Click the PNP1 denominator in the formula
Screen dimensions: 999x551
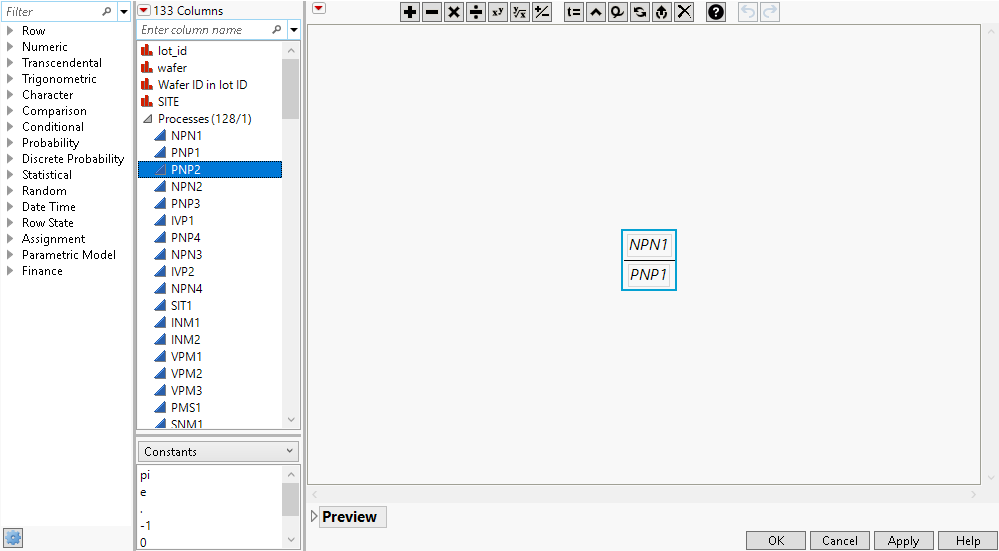point(649,275)
